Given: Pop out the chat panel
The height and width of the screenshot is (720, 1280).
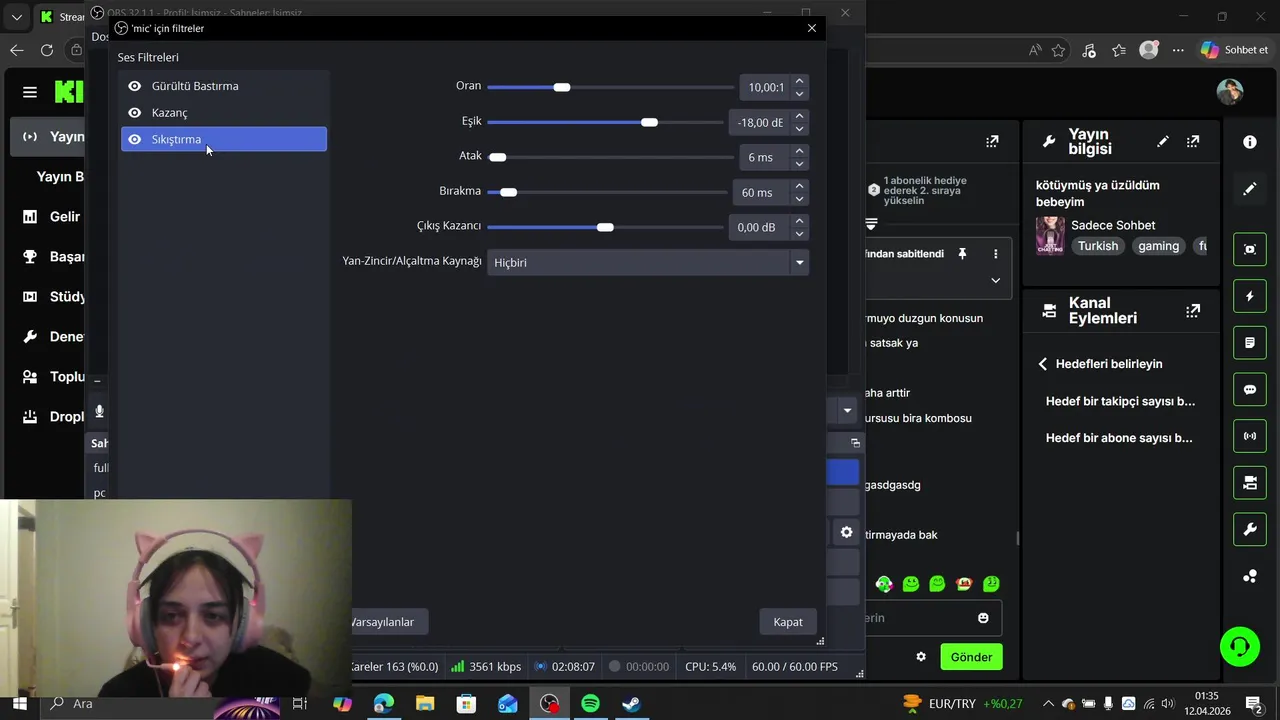Looking at the screenshot, I should (992, 142).
